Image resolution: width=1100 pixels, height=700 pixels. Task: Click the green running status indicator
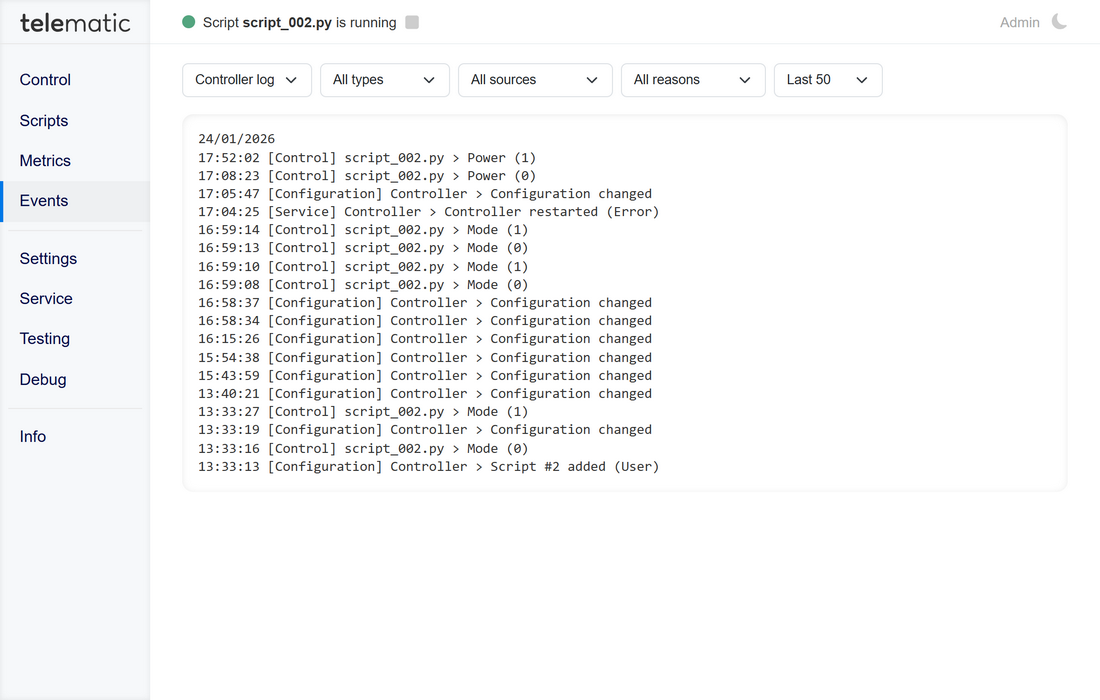[x=189, y=22]
